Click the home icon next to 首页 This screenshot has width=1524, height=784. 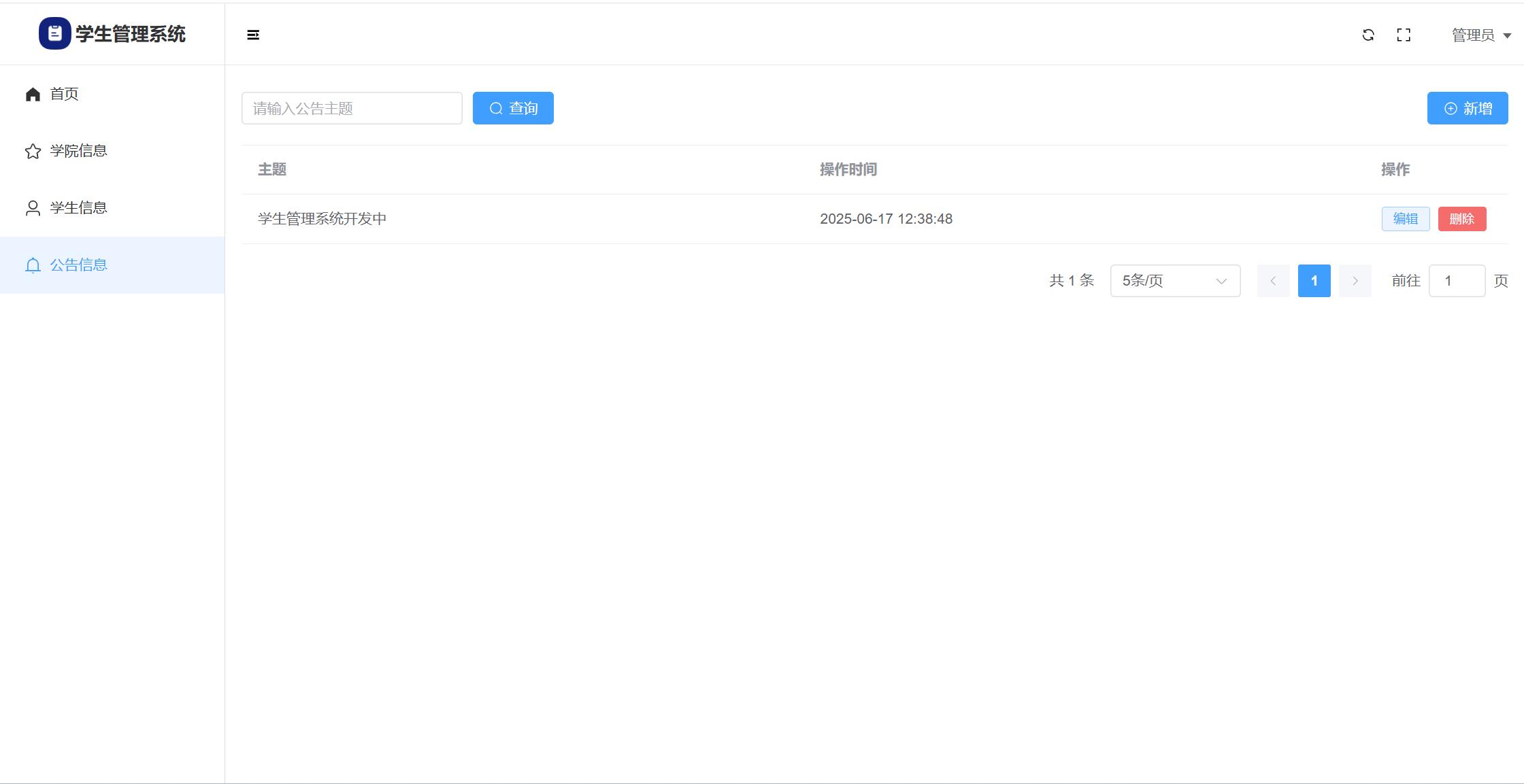point(33,95)
